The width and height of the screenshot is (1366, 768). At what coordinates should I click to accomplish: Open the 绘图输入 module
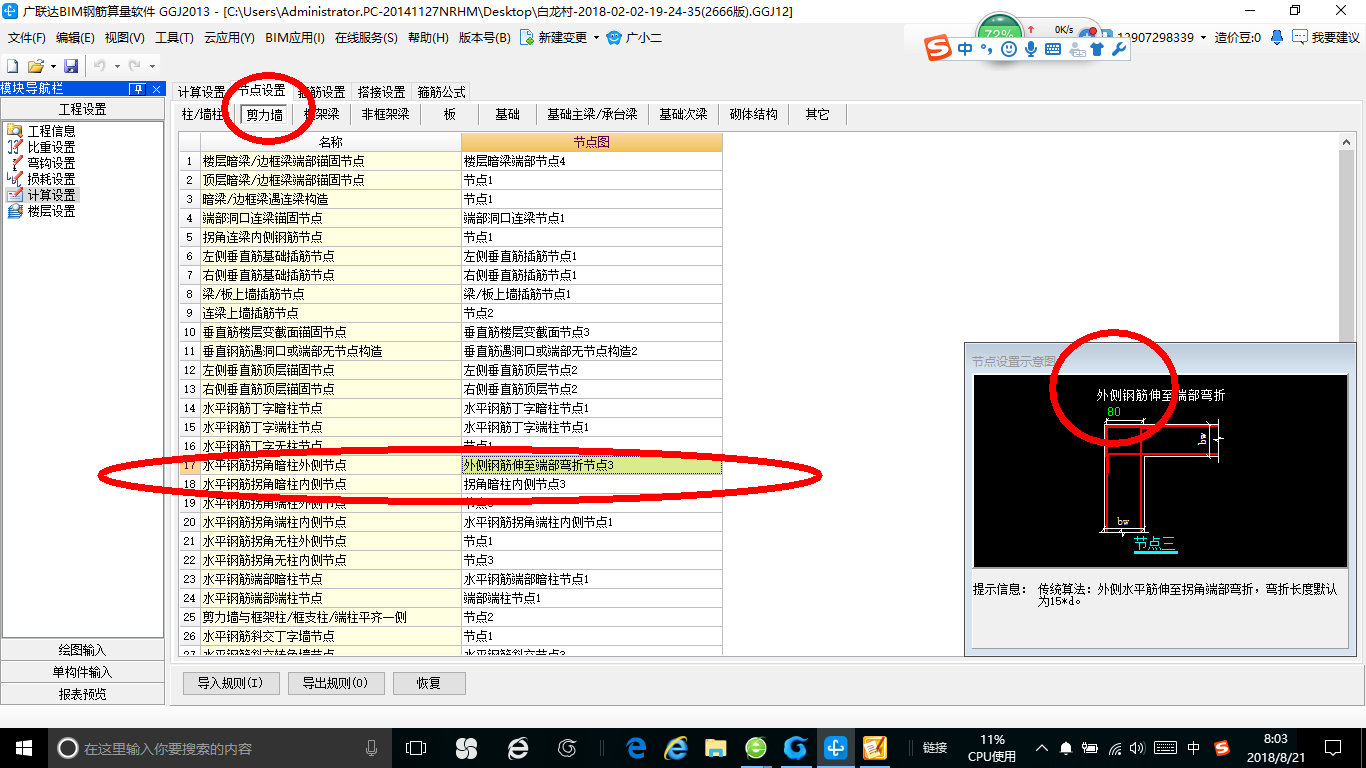82,650
